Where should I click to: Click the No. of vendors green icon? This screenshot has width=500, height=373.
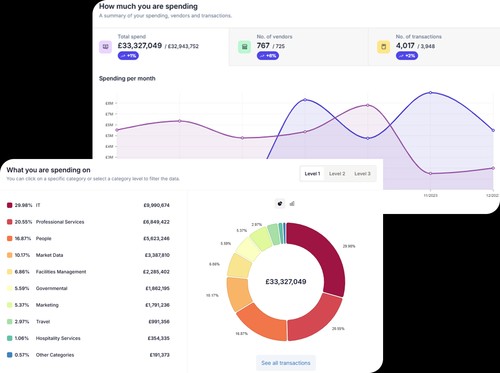pyautogui.click(x=244, y=47)
